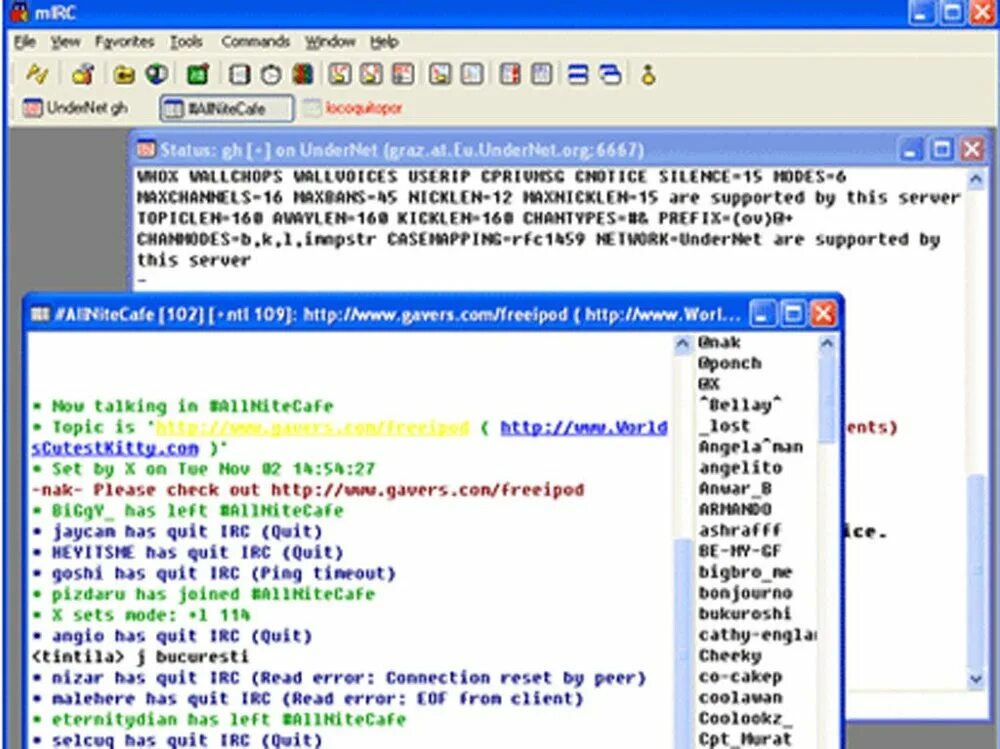This screenshot has height=749, width=1000.
Task: Select bukuroshi in the nickname list
Action: (x=745, y=614)
